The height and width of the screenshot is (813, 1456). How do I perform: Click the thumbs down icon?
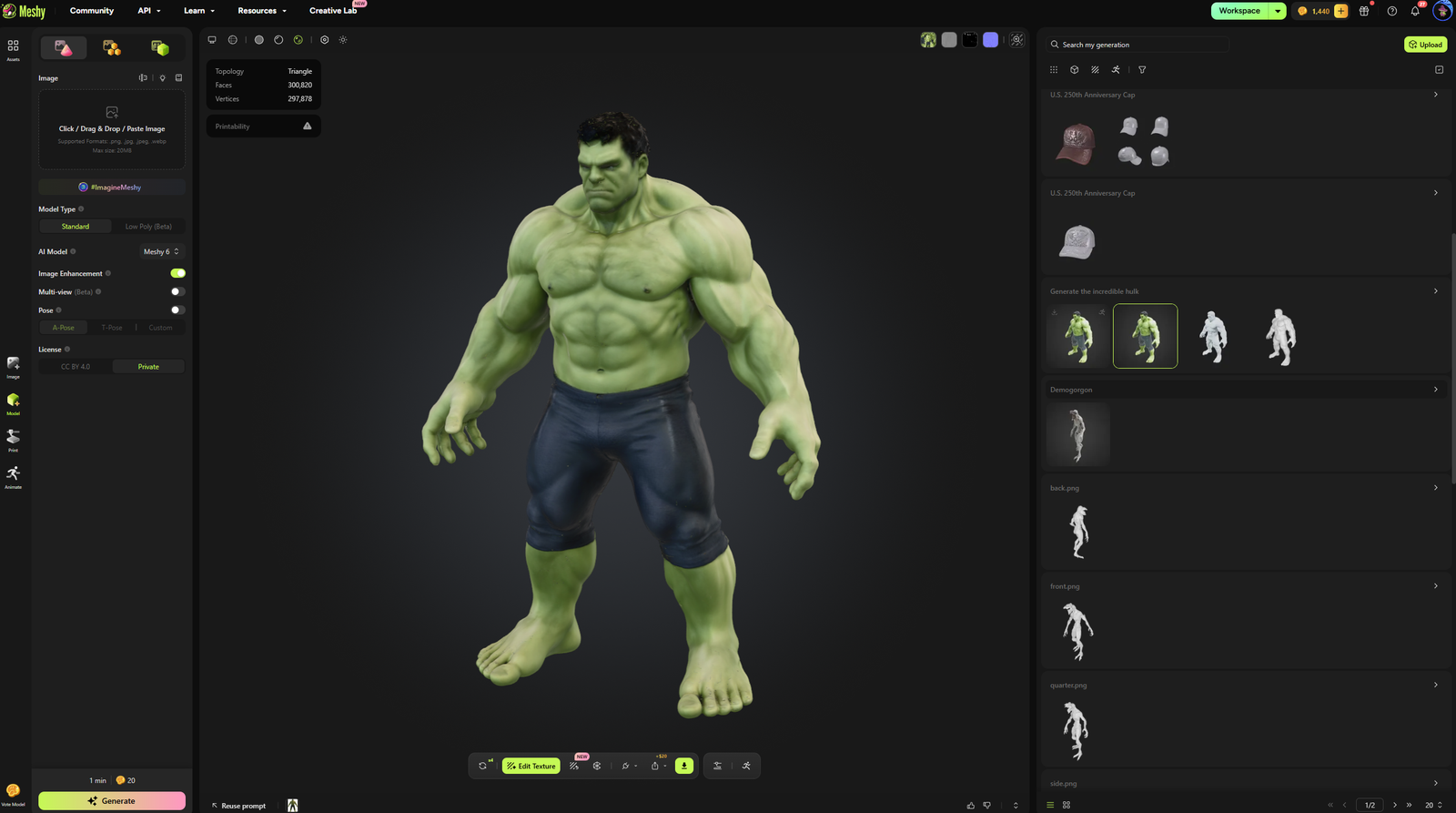pos(987,806)
